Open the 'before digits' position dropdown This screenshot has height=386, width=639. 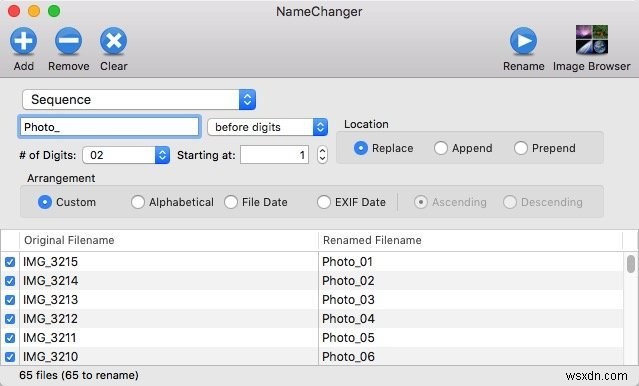point(267,127)
